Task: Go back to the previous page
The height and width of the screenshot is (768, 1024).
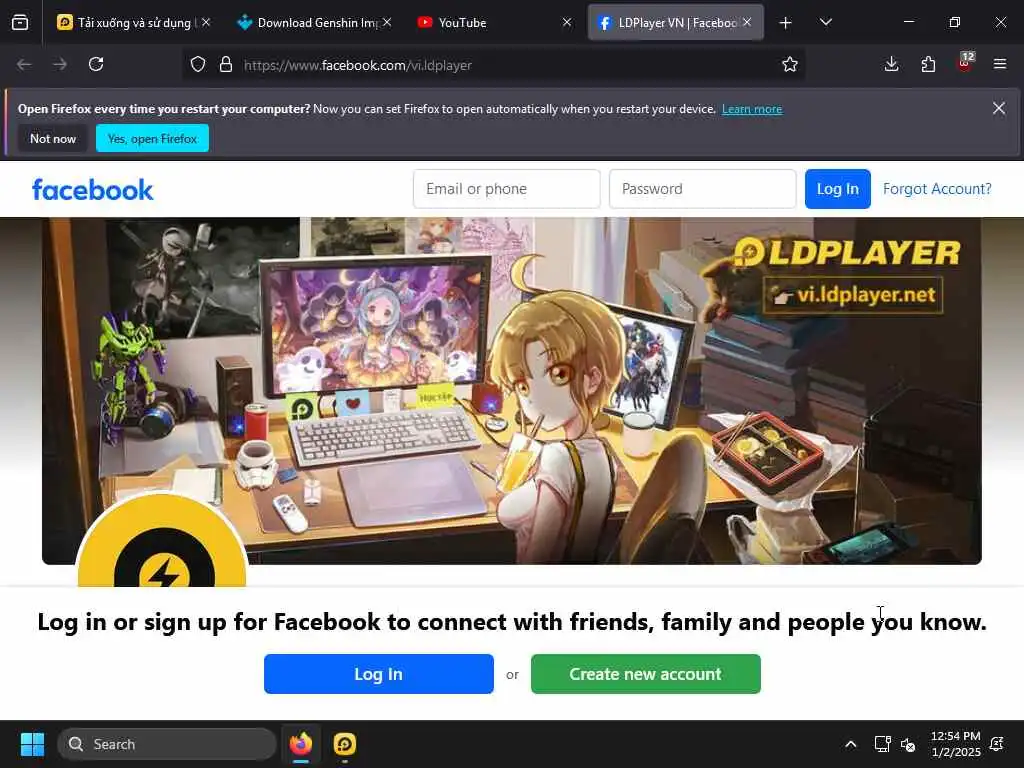Action: click(x=24, y=64)
